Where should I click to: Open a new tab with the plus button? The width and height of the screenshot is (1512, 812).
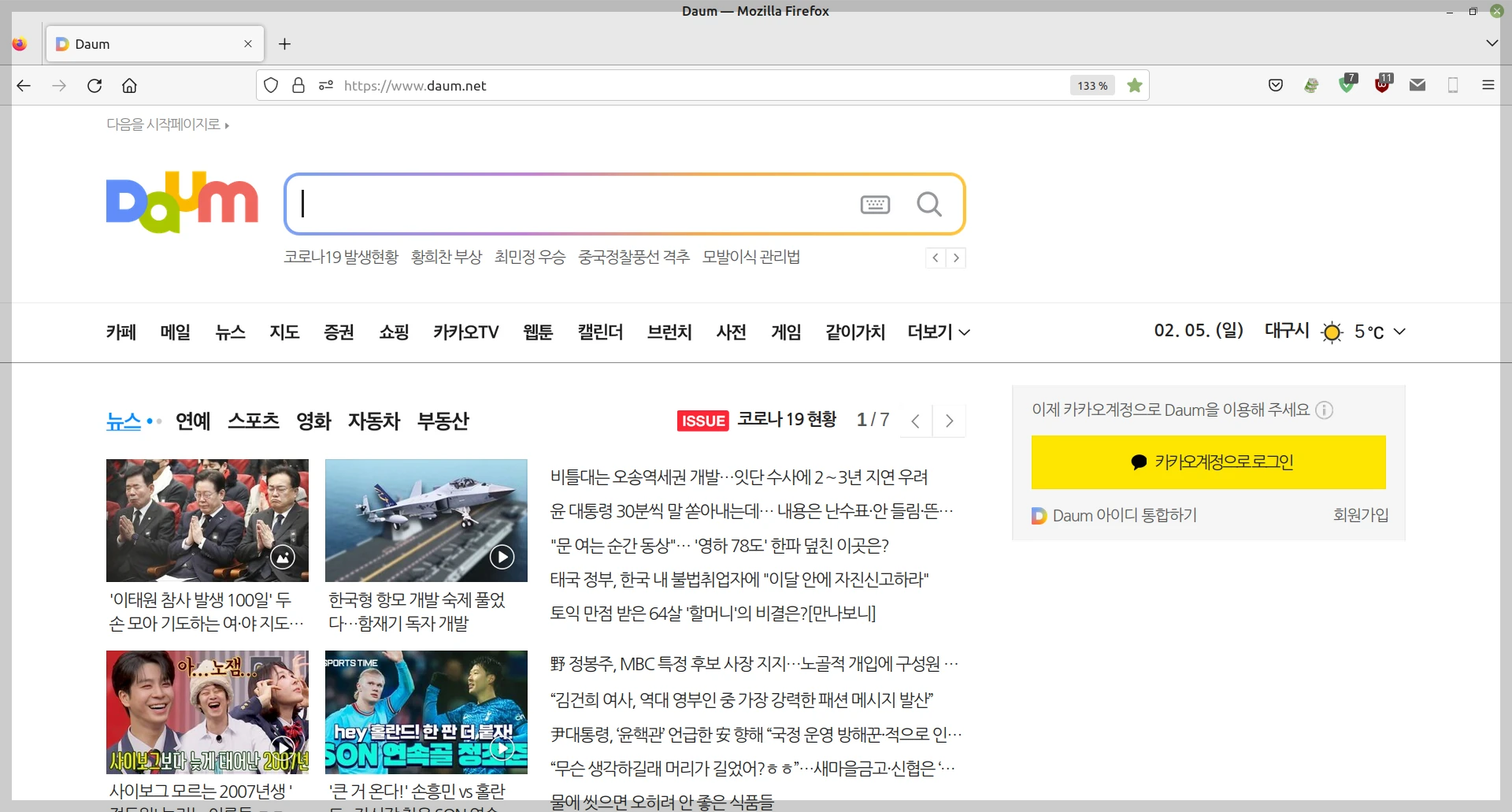[285, 44]
